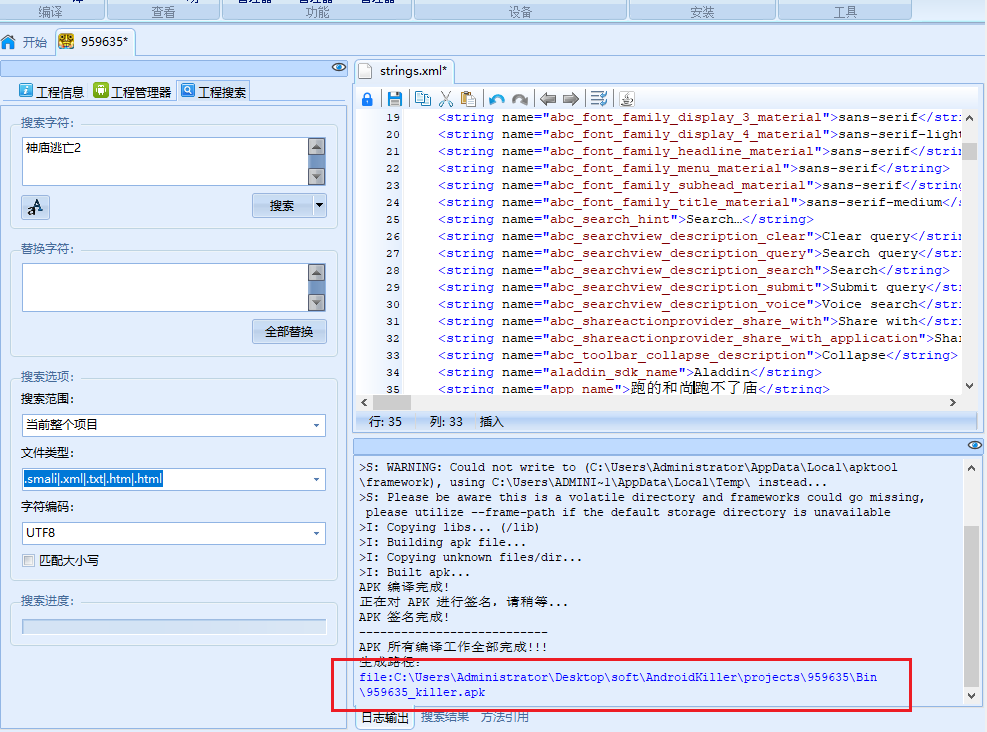The image size is (987, 732).
Task: Click the 编译 ribbon group label
Action: click(x=50, y=12)
